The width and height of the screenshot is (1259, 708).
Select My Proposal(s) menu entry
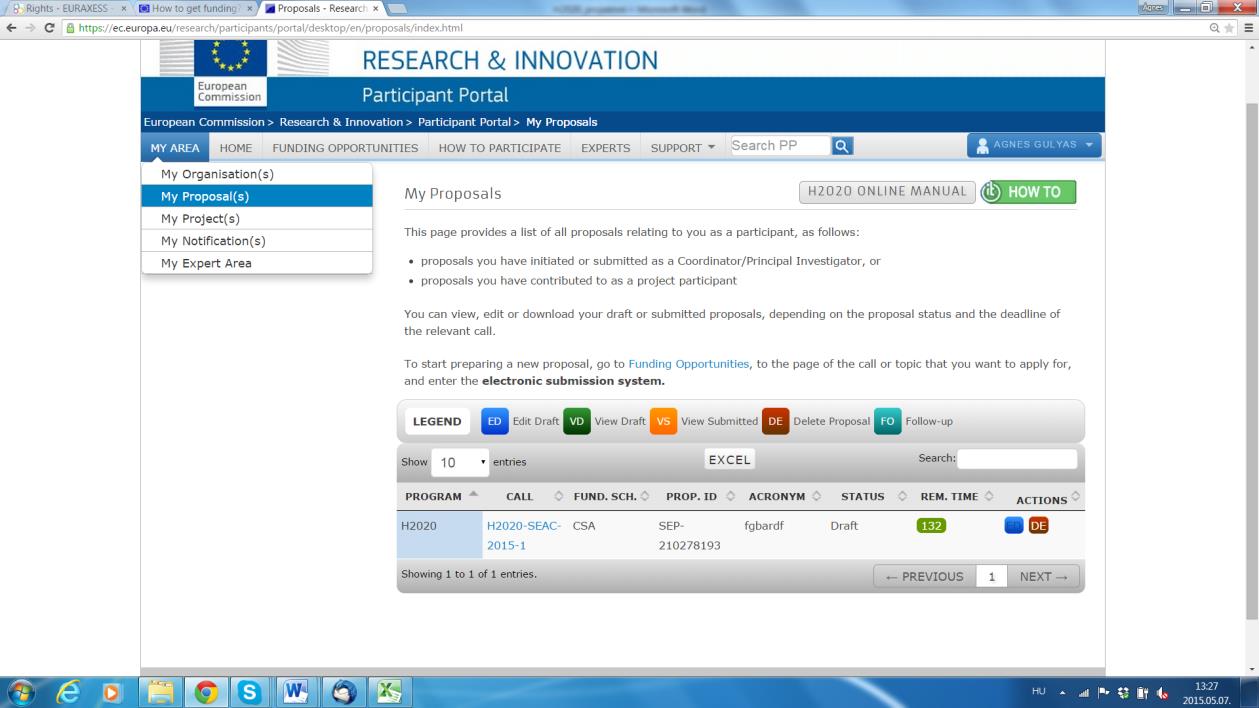click(x=257, y=196)
